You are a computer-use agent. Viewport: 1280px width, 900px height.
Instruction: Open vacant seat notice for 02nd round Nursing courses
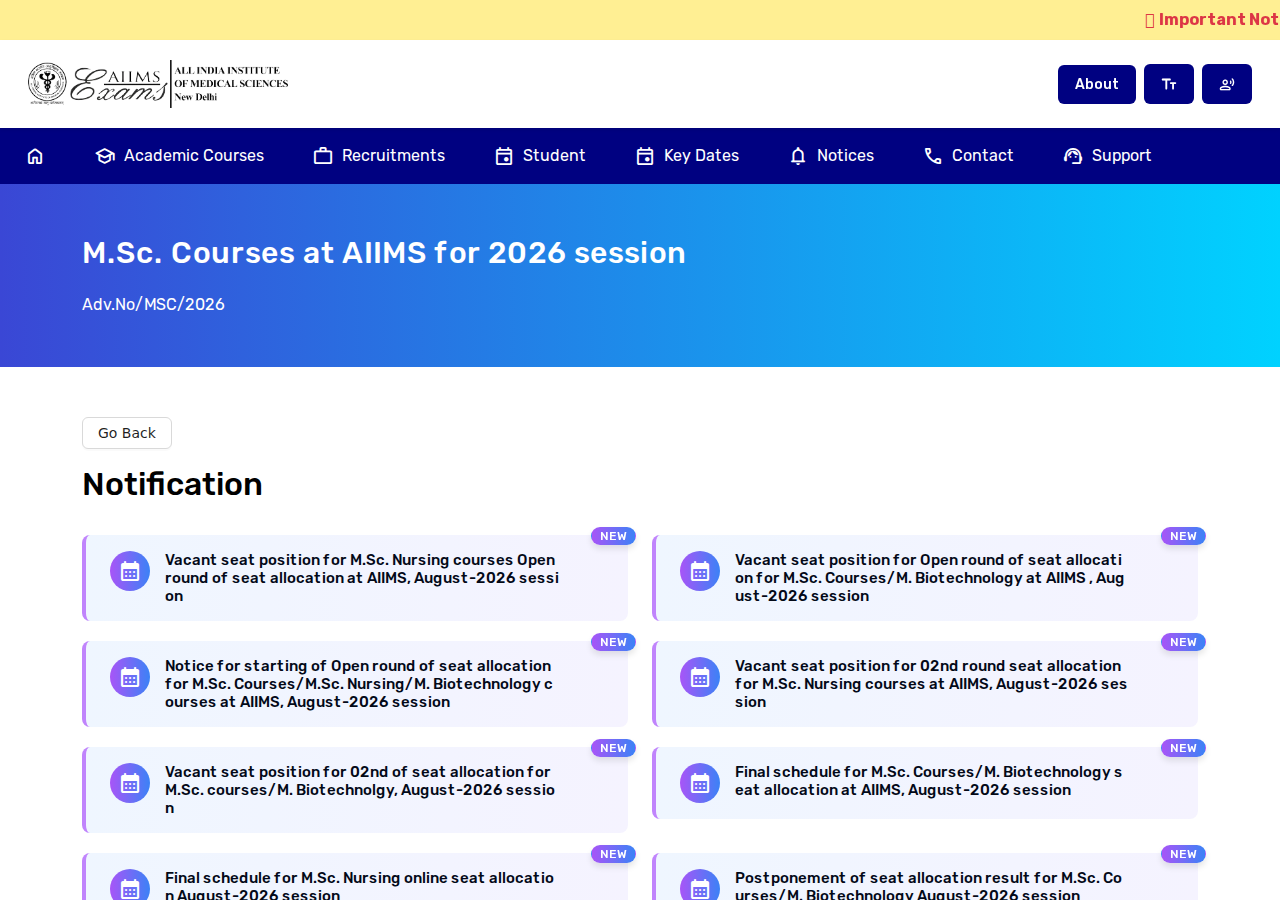[x=925, y=684]
